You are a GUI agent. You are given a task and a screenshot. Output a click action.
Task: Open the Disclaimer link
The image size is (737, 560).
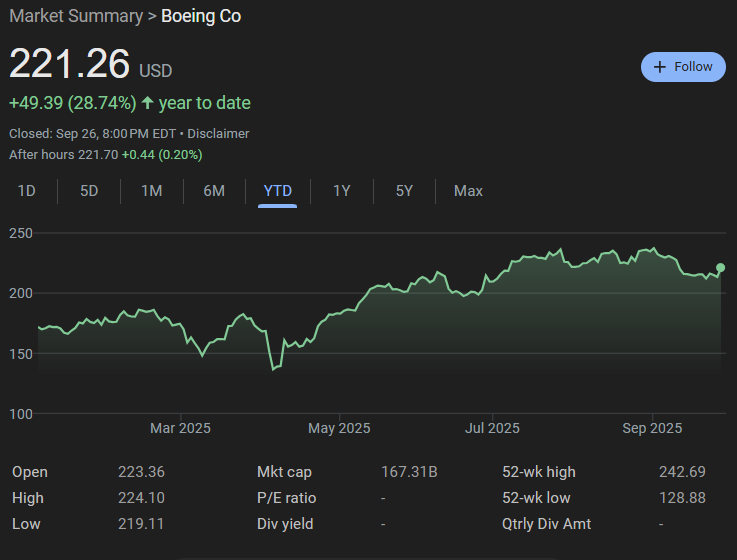218,133
